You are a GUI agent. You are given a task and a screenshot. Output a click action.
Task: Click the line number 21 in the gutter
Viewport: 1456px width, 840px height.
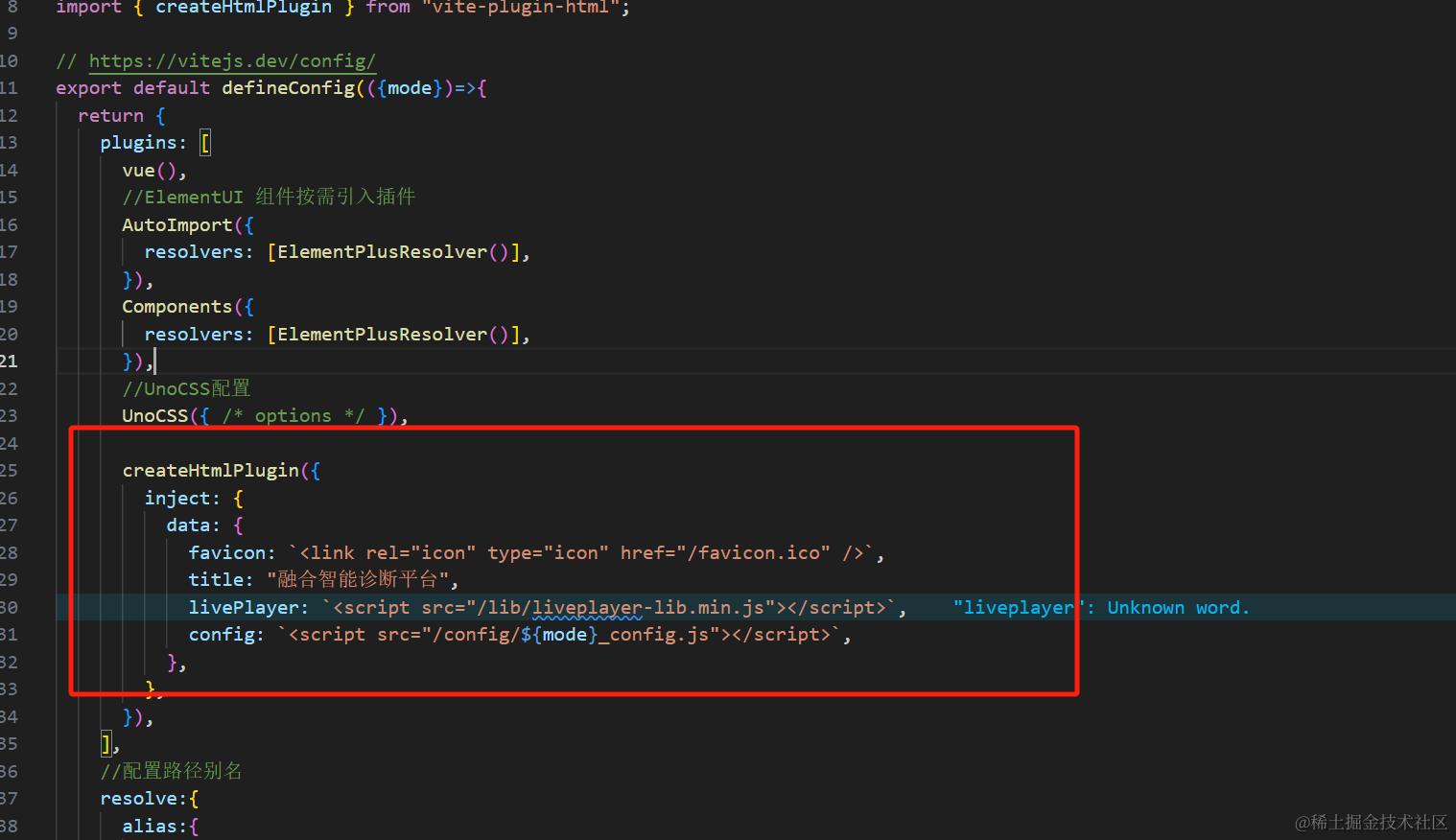pos(9,362)
